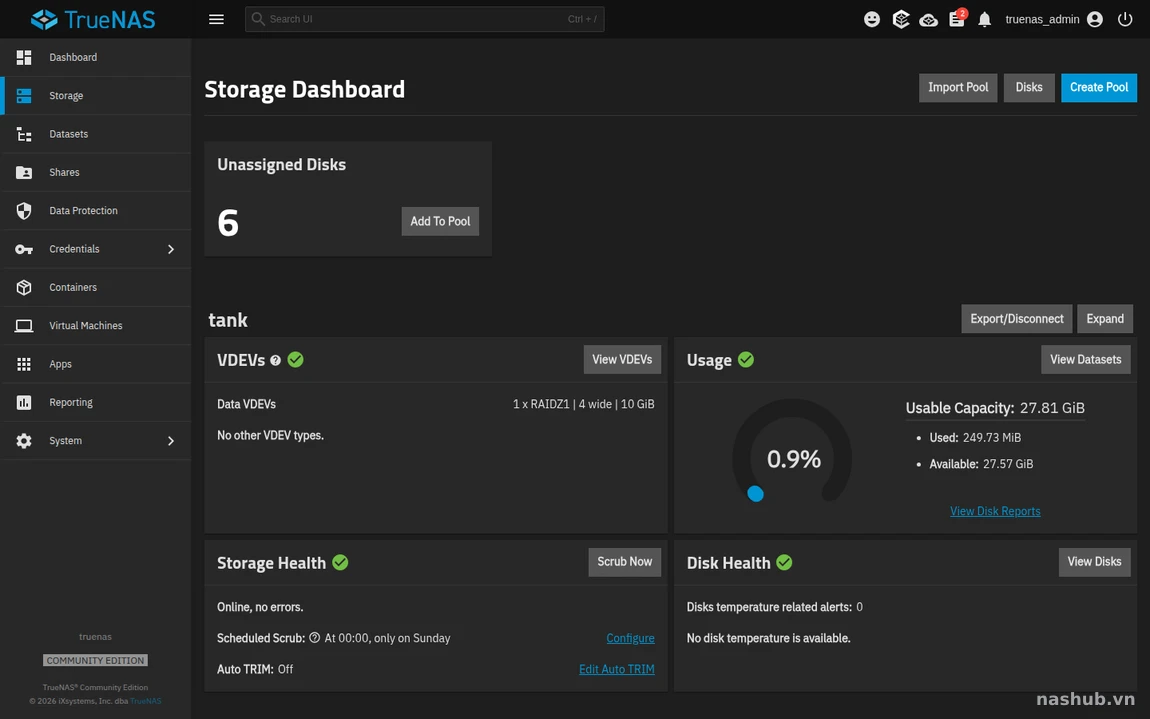Screen dimensions: 1150x719
Task: Expand the Credentials submenu chevron
Action: coord(171,249)
